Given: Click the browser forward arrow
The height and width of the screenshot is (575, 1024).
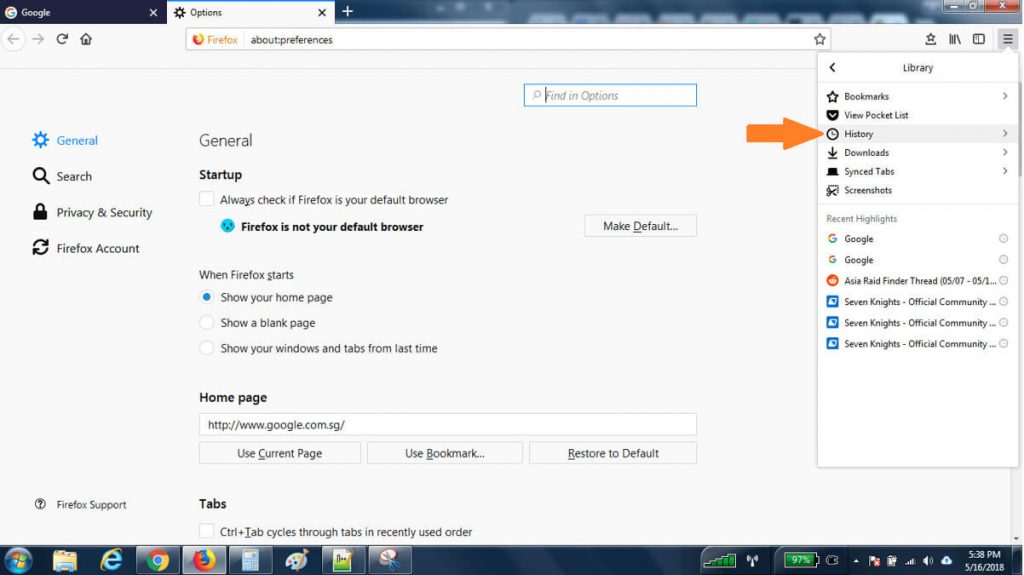Looking at the screenshot, I should 38,39.
